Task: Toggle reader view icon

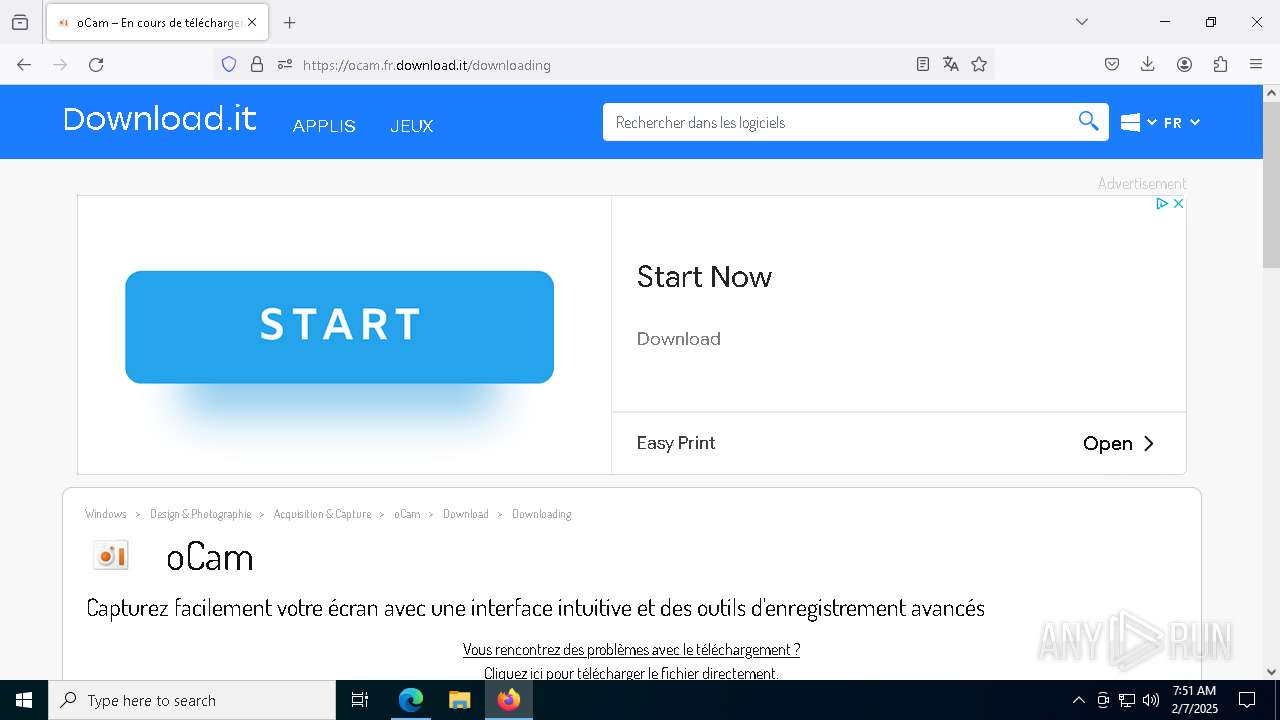Action: click(x=923, y=65)
